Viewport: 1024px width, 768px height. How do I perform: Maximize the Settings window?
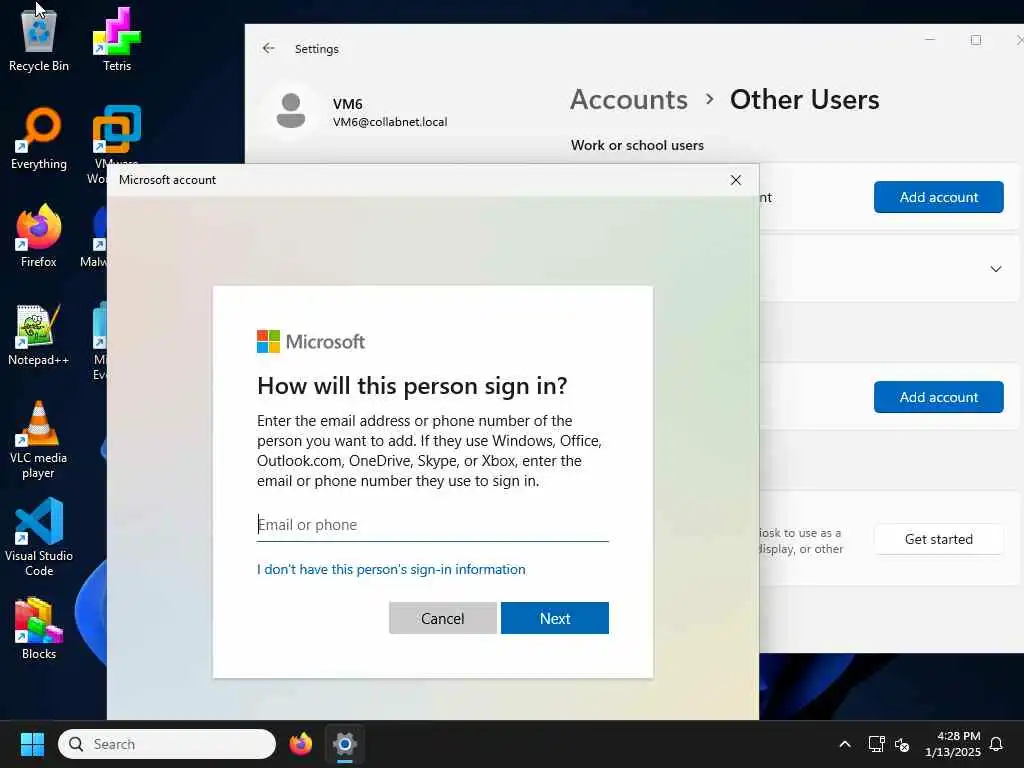976,40
